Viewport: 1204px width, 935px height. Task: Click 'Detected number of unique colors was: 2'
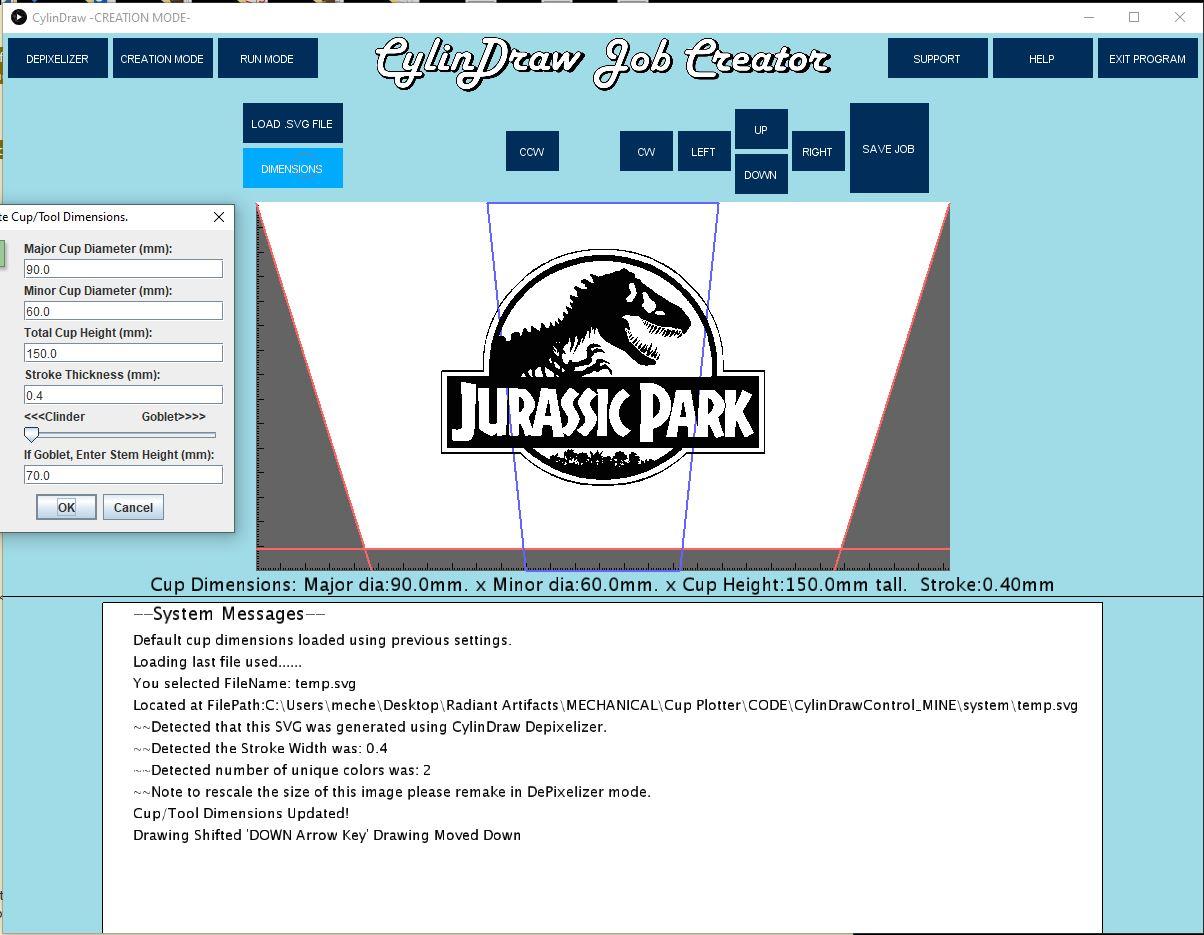click(x=282, y=771)
